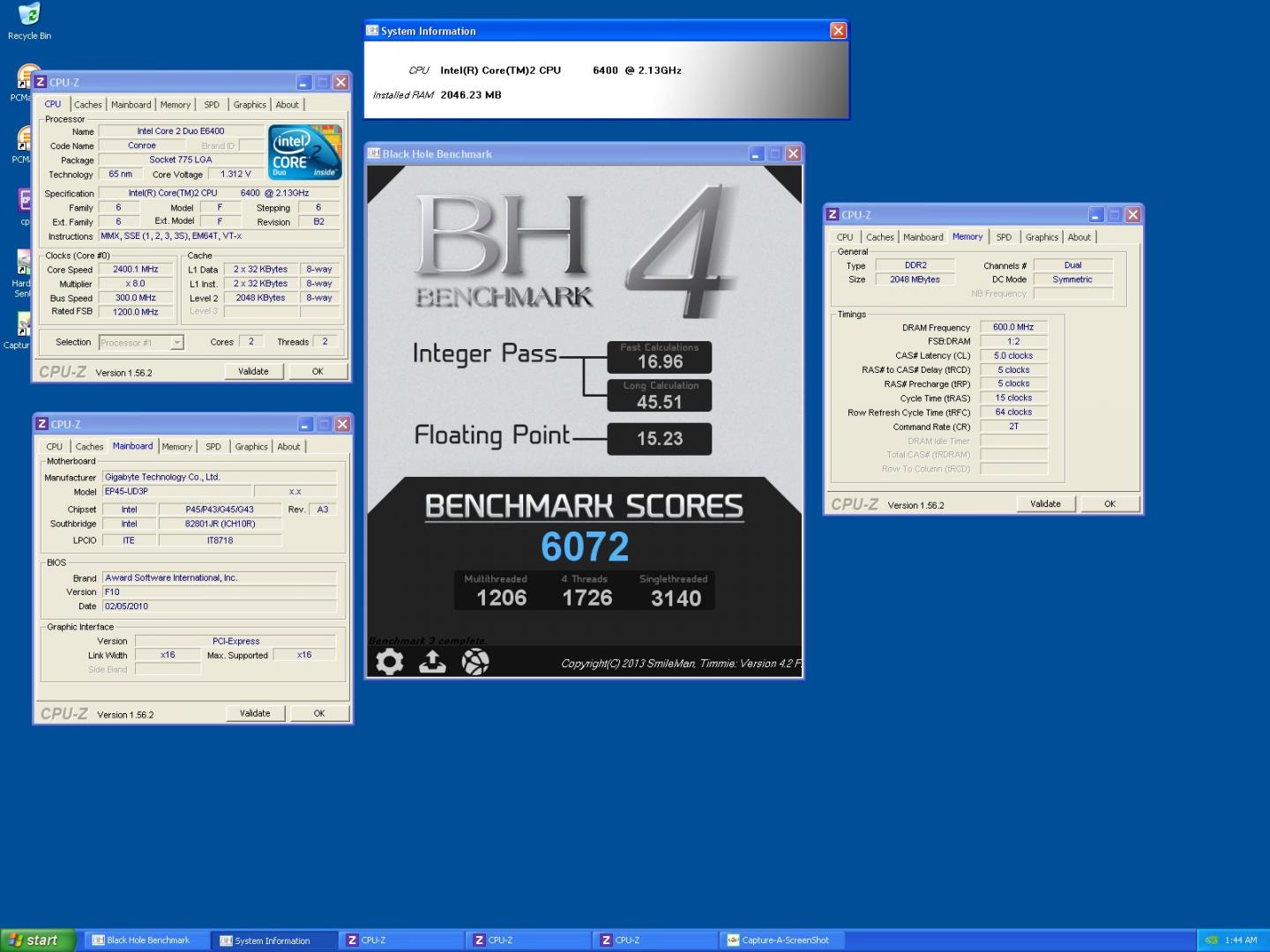Click the mainboard model EP45-UD3P field
1270x952 pixels.
(176, 491)
